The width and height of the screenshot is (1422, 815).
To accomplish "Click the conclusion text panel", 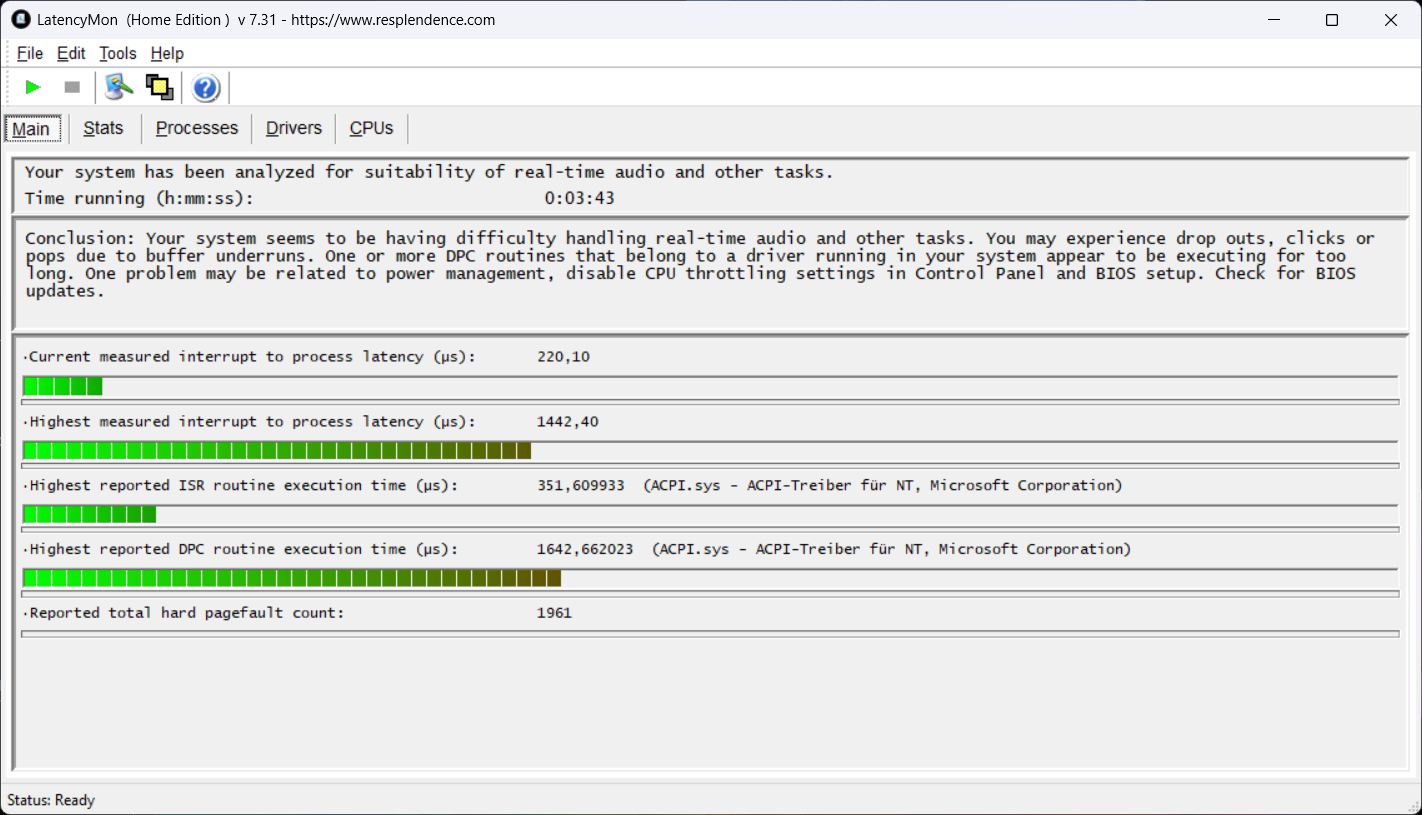I will pyautogui.click(x=700, y=265).
